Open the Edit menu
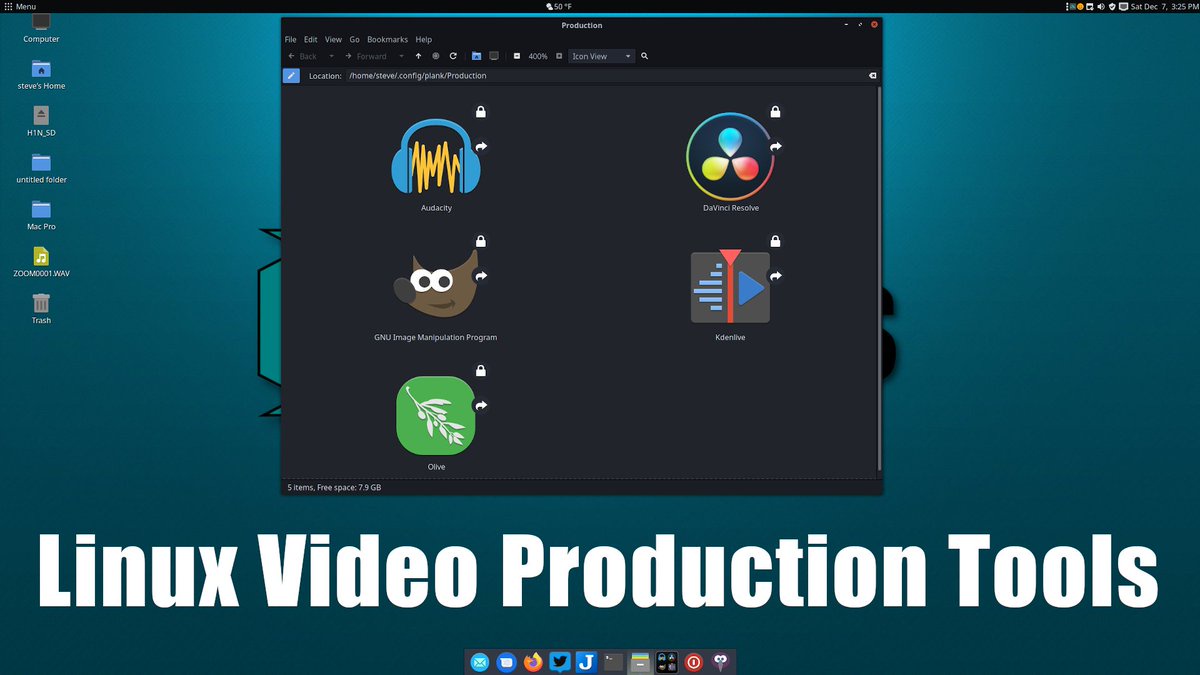The height and width of the screenshot is (675, 1200). tap(311, 39)
